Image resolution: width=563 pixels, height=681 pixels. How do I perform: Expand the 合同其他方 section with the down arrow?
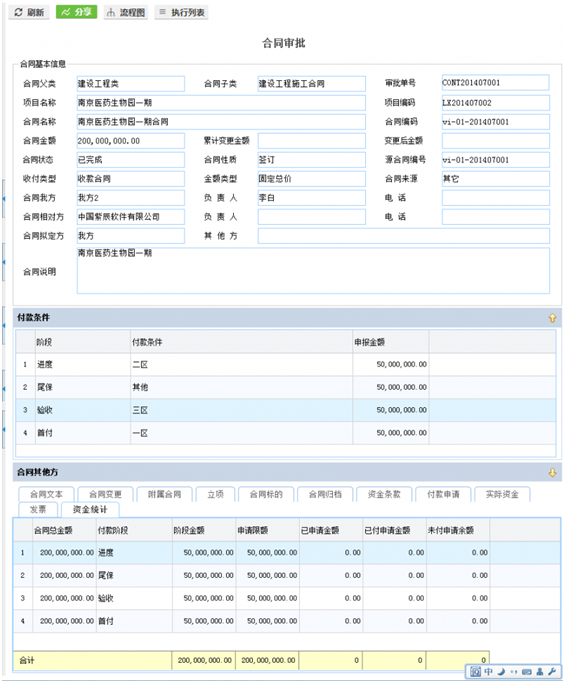pyautogui.click(x=552, y=473)
